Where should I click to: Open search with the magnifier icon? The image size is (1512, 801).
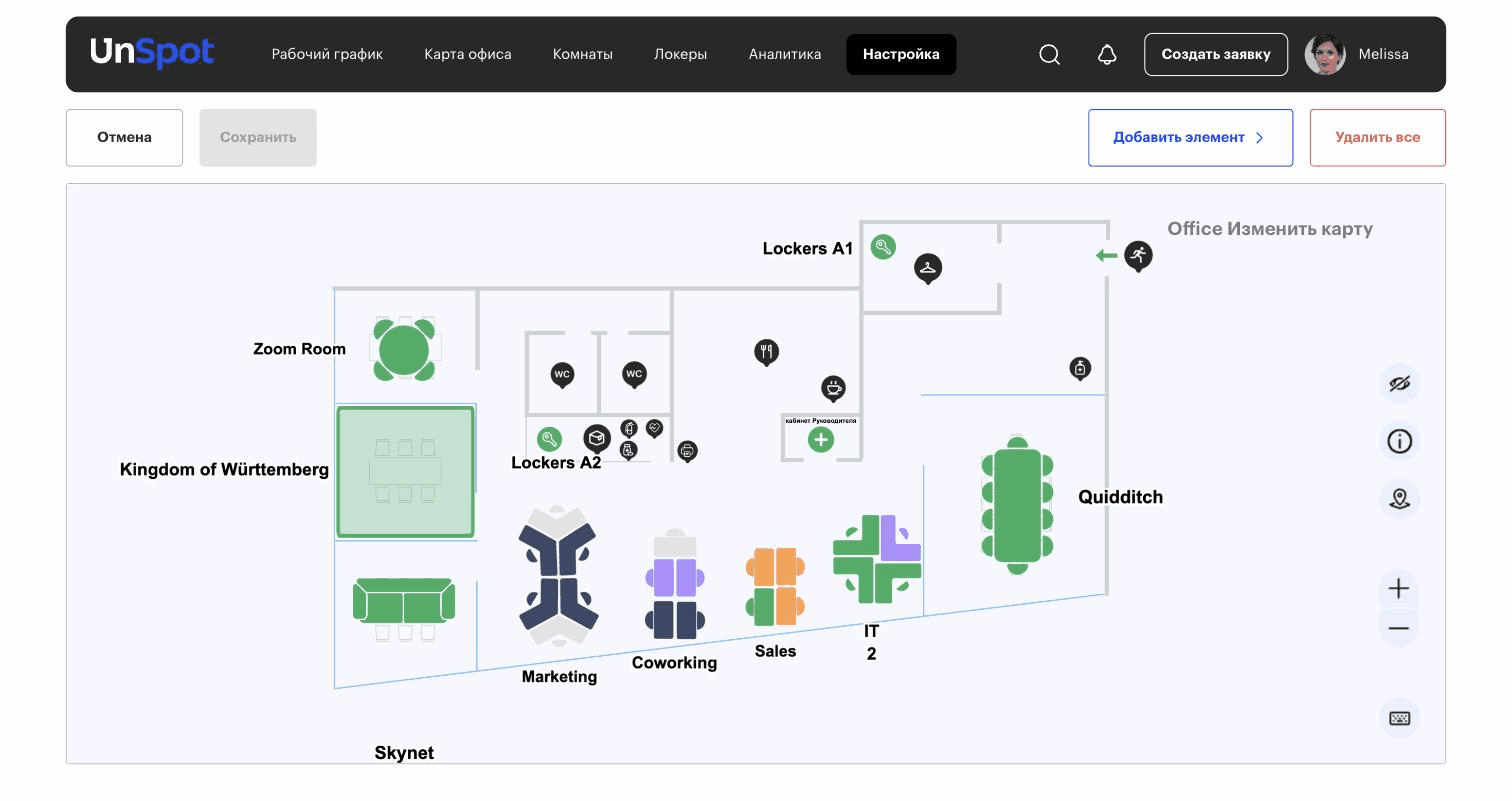pyautogui.click(x=1049, y=55)
